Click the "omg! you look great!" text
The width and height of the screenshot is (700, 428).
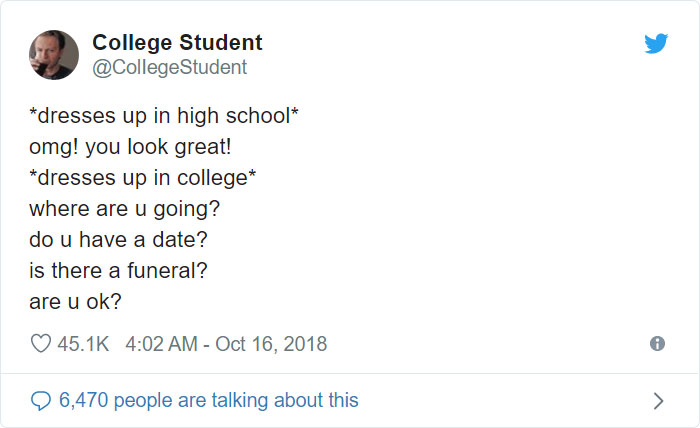(130, 147)
